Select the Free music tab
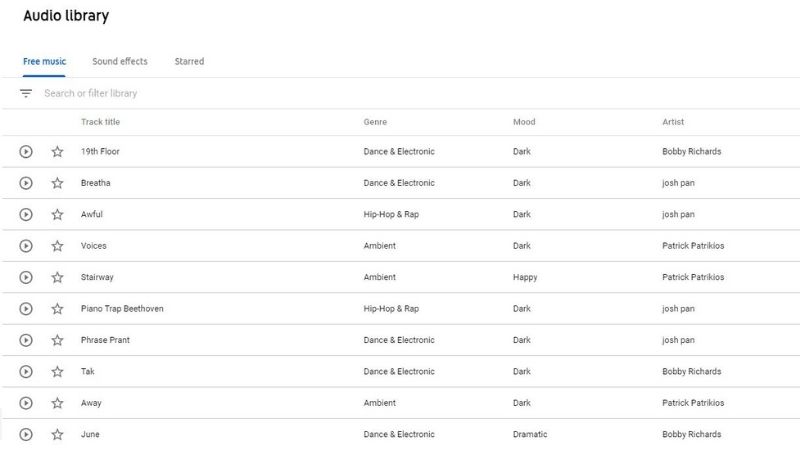Viewport: 800px width, 450px height. (x=44, y=61)
